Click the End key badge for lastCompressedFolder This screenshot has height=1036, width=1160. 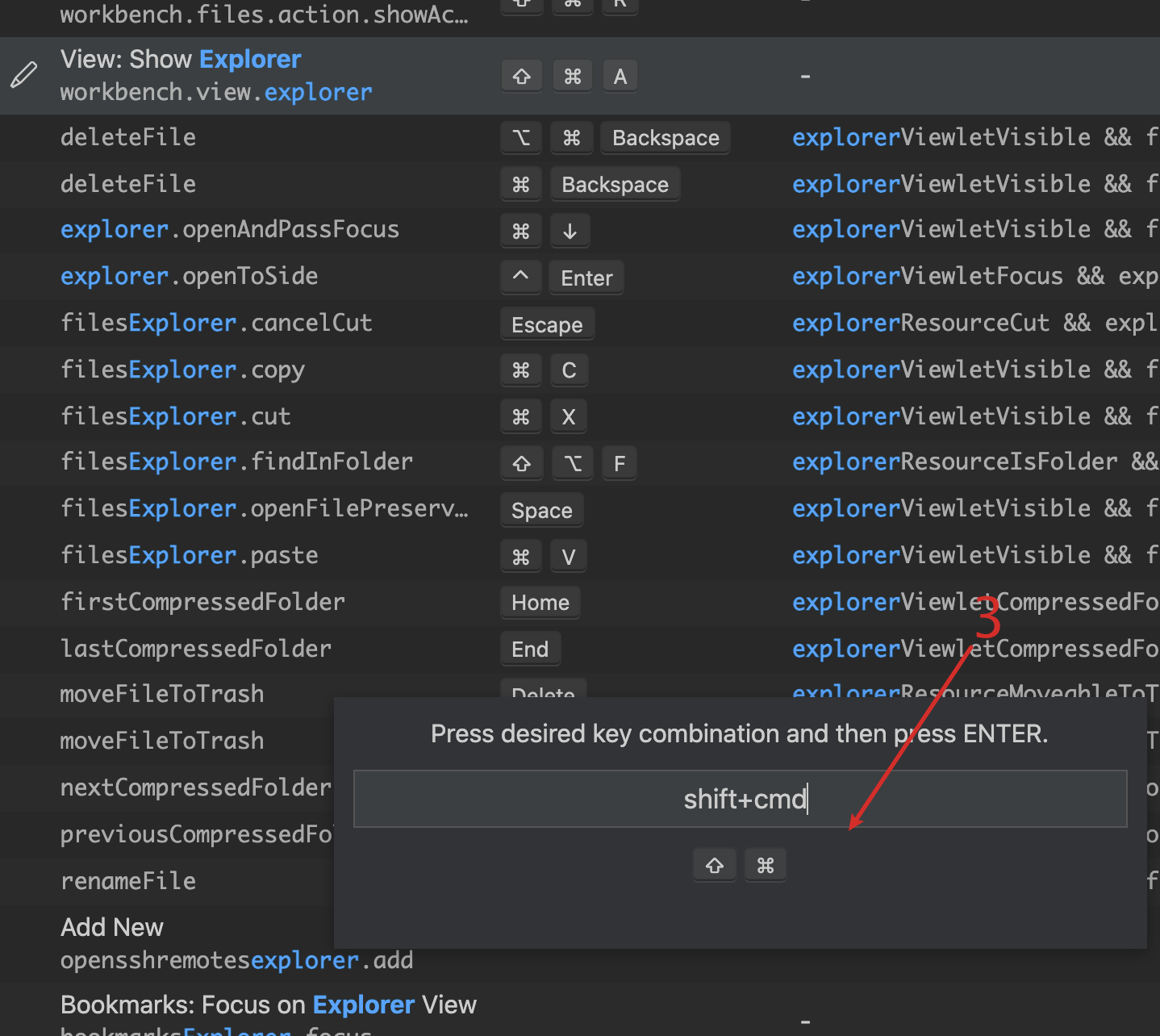point(530,648)
